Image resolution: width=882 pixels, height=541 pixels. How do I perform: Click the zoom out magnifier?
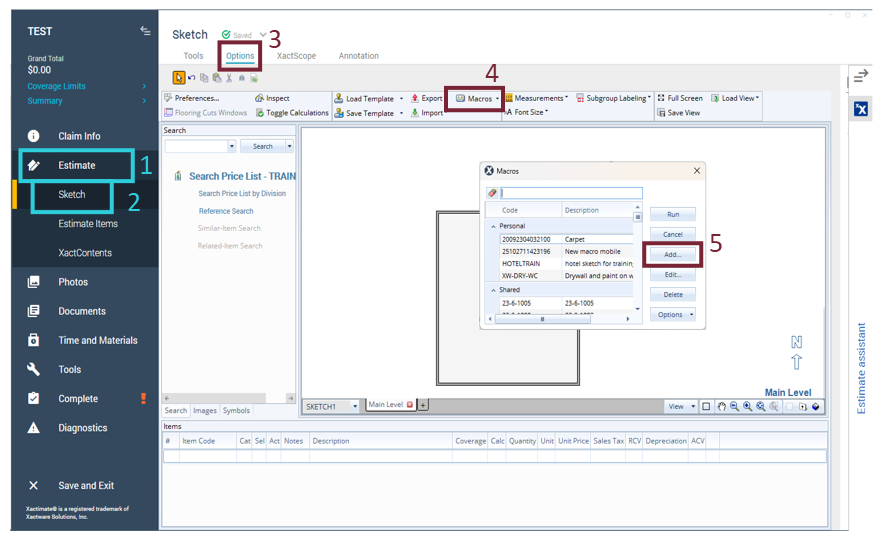(734, 407)
